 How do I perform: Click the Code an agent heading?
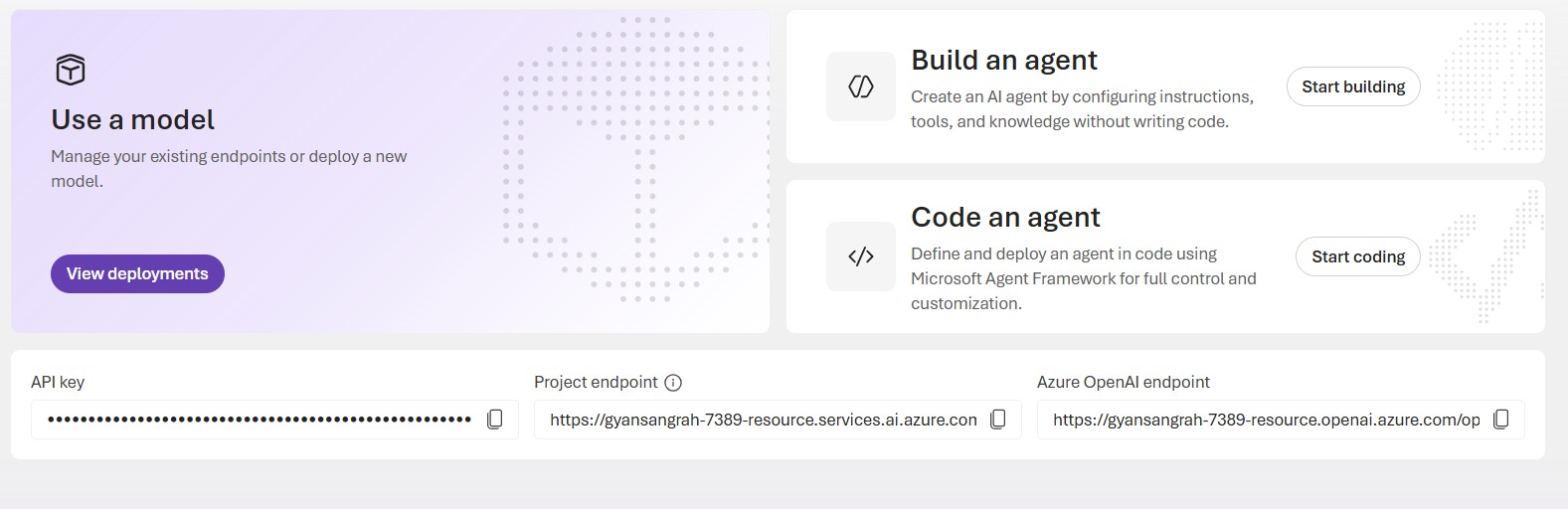tap(1005, 217)
